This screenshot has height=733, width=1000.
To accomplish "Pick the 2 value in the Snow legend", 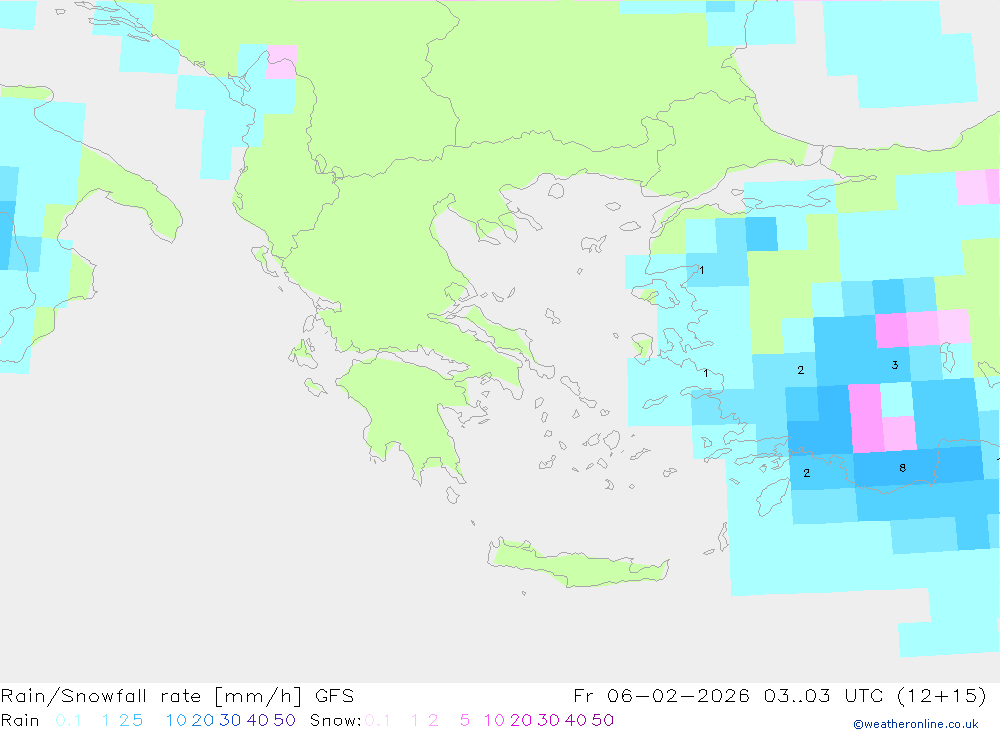I will pos(433,720).
